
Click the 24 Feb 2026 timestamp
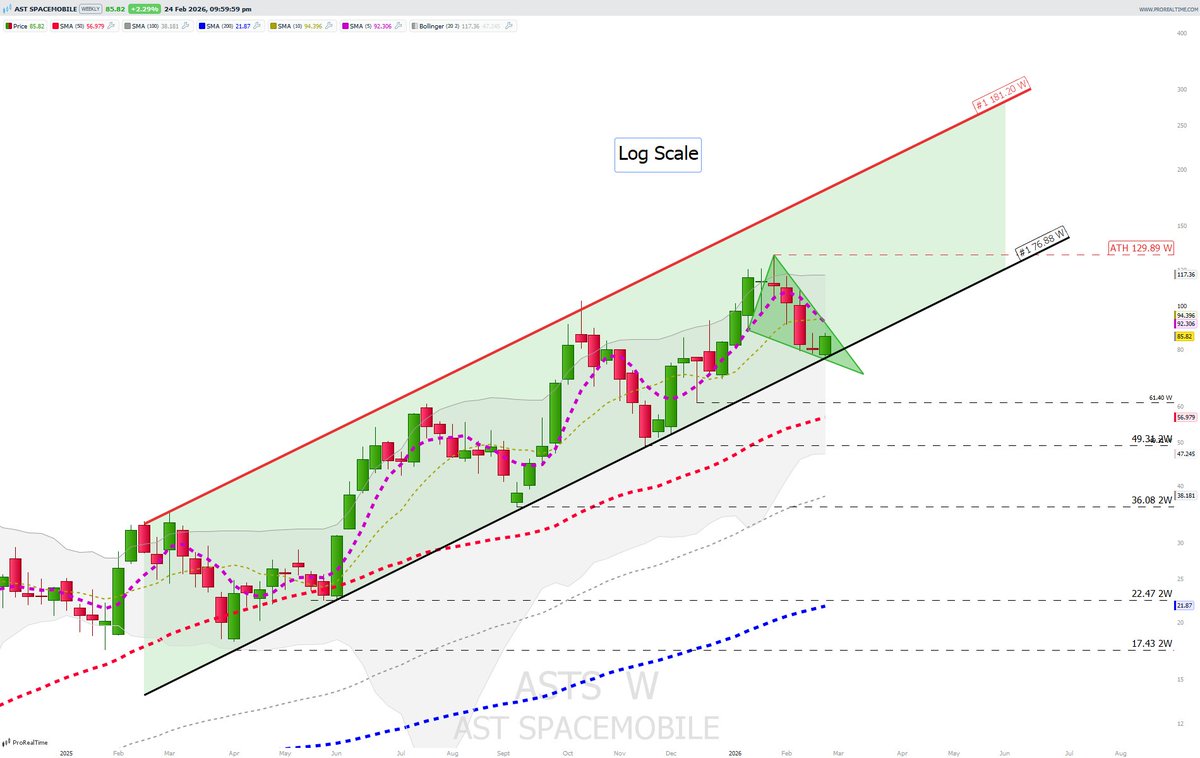coord(207,9)
